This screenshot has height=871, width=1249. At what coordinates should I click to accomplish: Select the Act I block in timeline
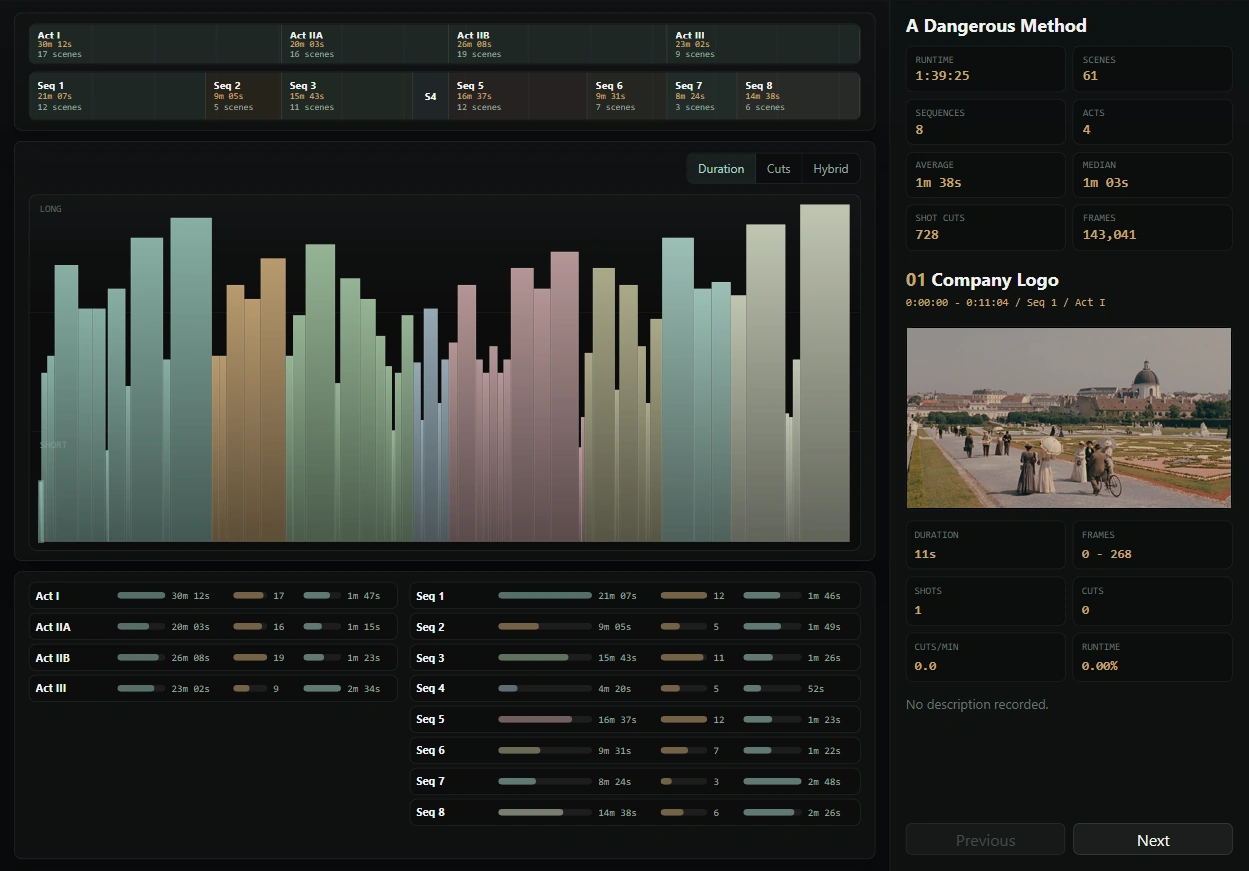point(156,44)
